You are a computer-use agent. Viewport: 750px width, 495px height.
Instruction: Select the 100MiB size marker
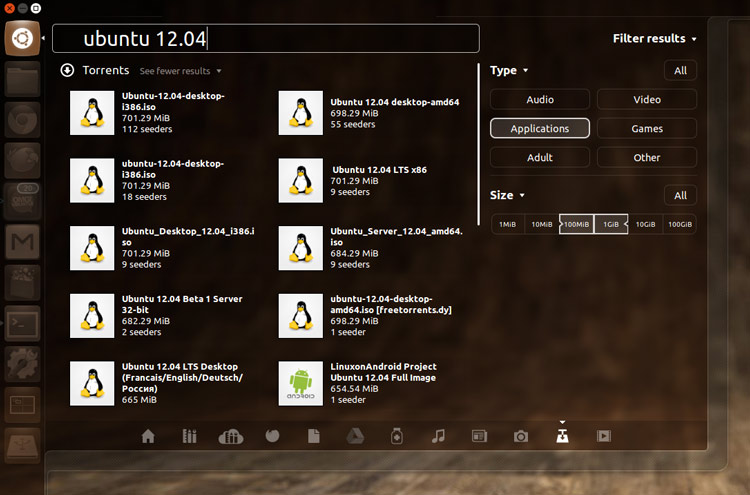pos(576,224)
